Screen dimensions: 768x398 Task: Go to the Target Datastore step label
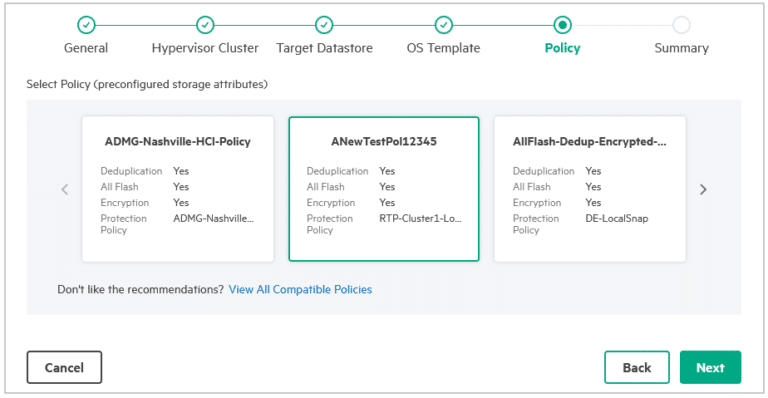(324, 48)
